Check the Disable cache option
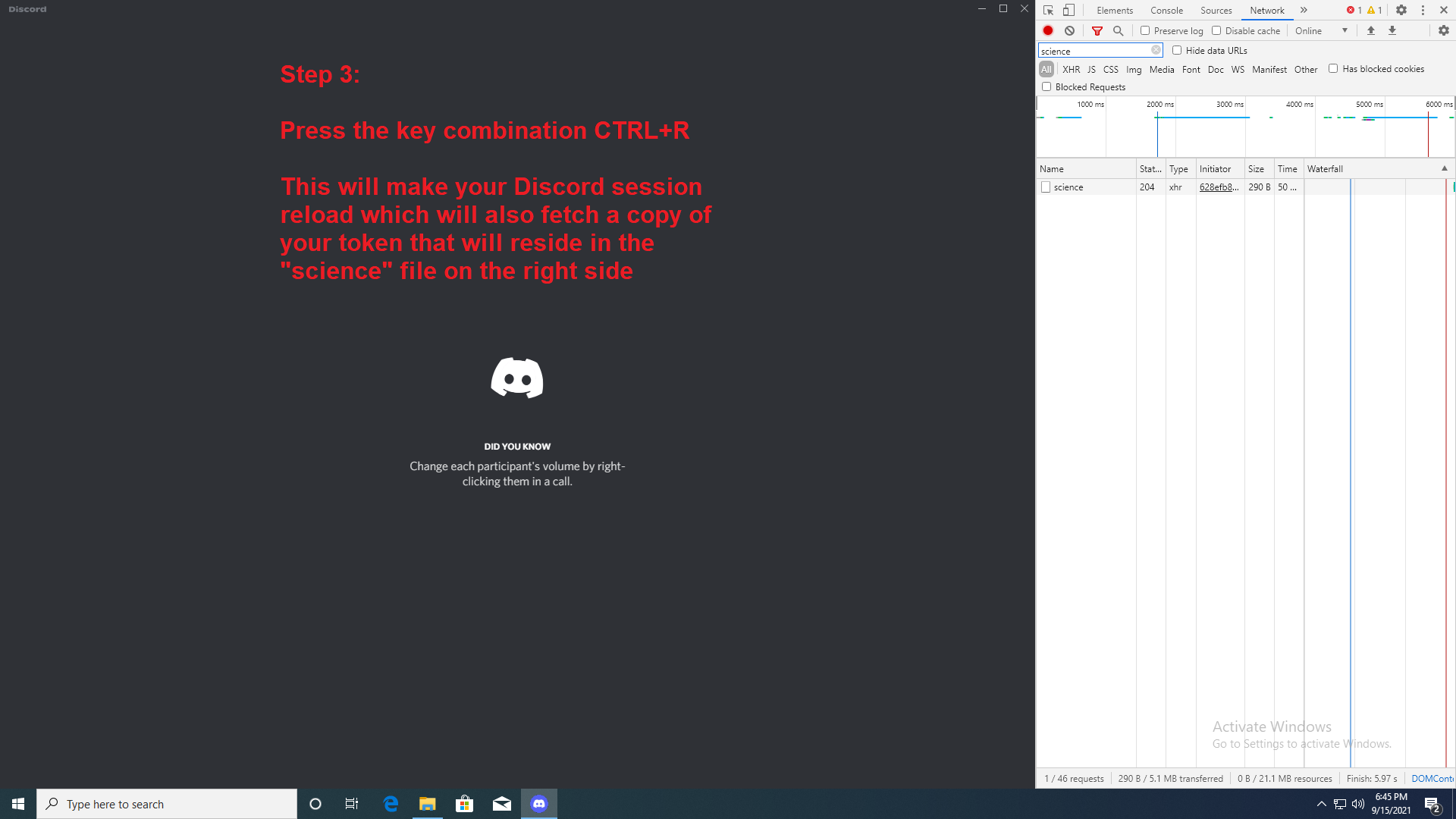Screen dimensions: 1456x819 [x=1216, y=30]
